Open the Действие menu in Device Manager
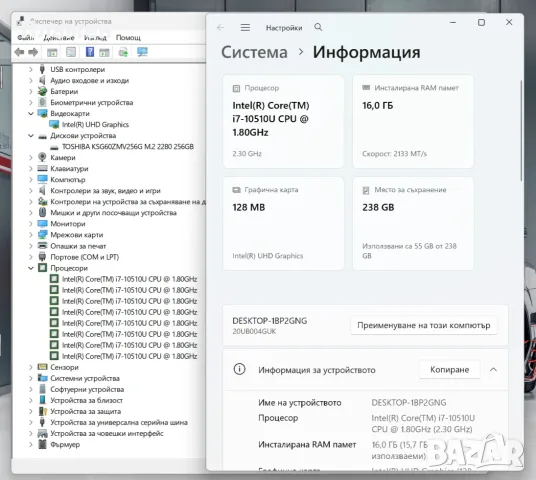Image resolution: width=536 pixels, height=480 pixels. coord(59,37)
